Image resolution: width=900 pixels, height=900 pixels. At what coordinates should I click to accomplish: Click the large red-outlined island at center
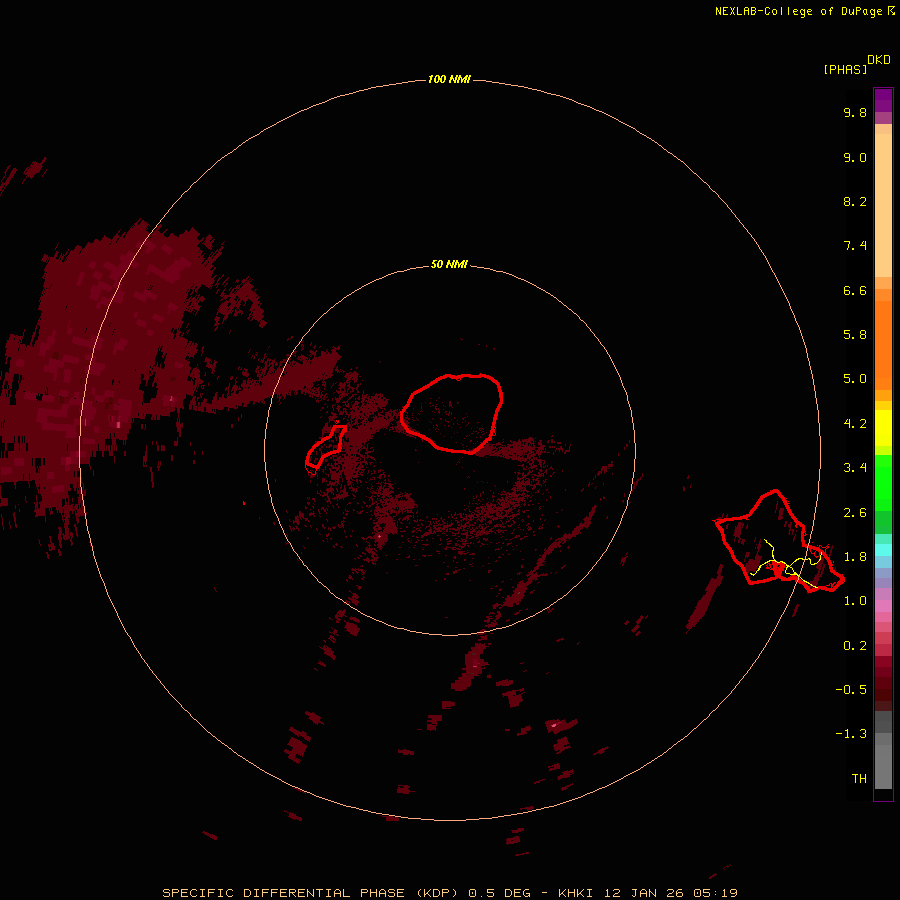pos(452,414)
